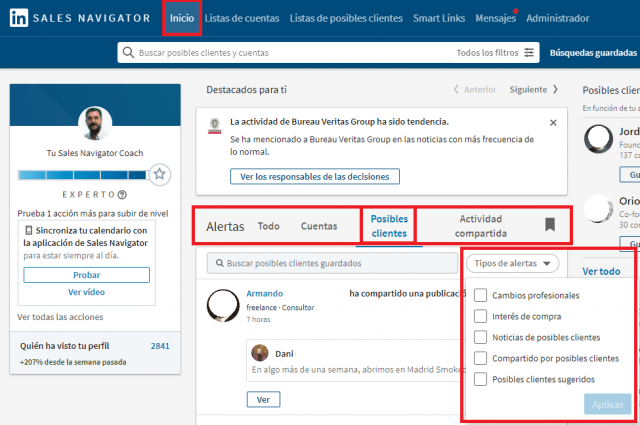Click the star badge on coach progress
Viewport: 640px width, 425px height.
(x=160, y=174)
